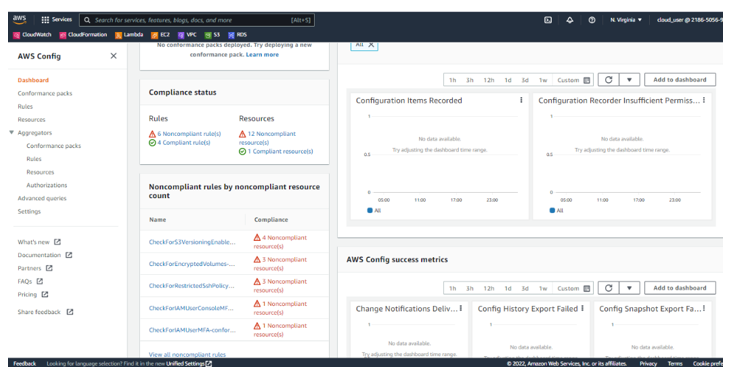Select 1w range in upper time selector

(x=543, y=80)
